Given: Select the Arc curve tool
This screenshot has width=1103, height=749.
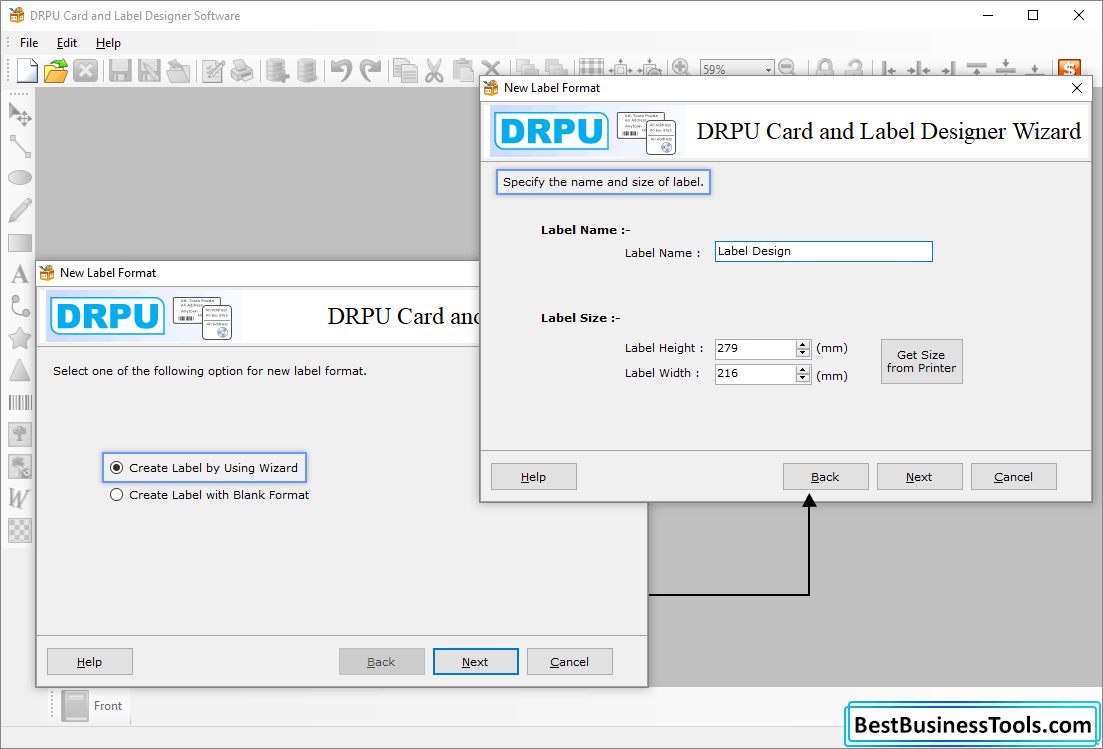Looking at the screenshot, I should click(x=20, y=307).
